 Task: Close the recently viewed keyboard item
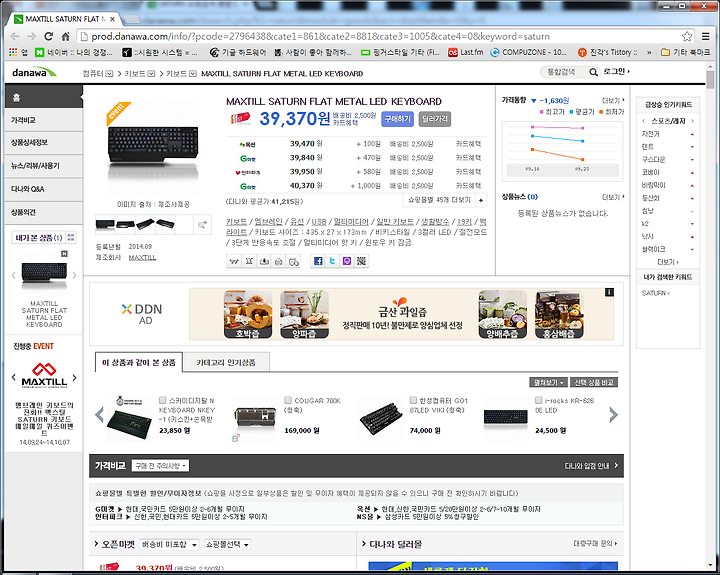[x=64, y=254]
